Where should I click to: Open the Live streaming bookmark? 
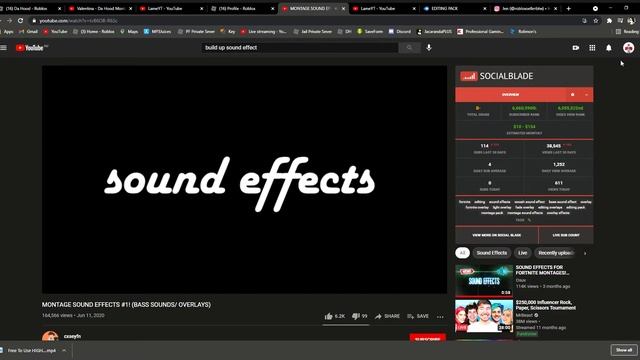click(264, 31)
